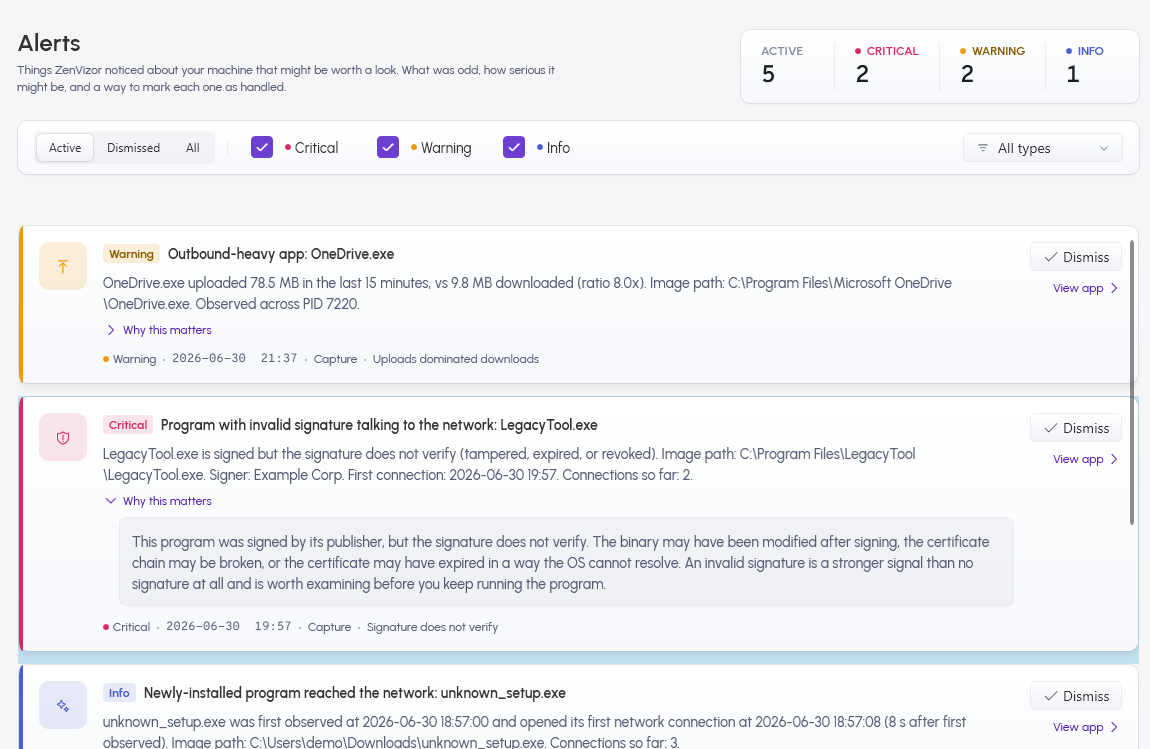This screenshot has width=1150, height=749.
Task: Click the title 'Outbound-heavy app: OneDrive.exe'
Action: [x=281, y=254]
